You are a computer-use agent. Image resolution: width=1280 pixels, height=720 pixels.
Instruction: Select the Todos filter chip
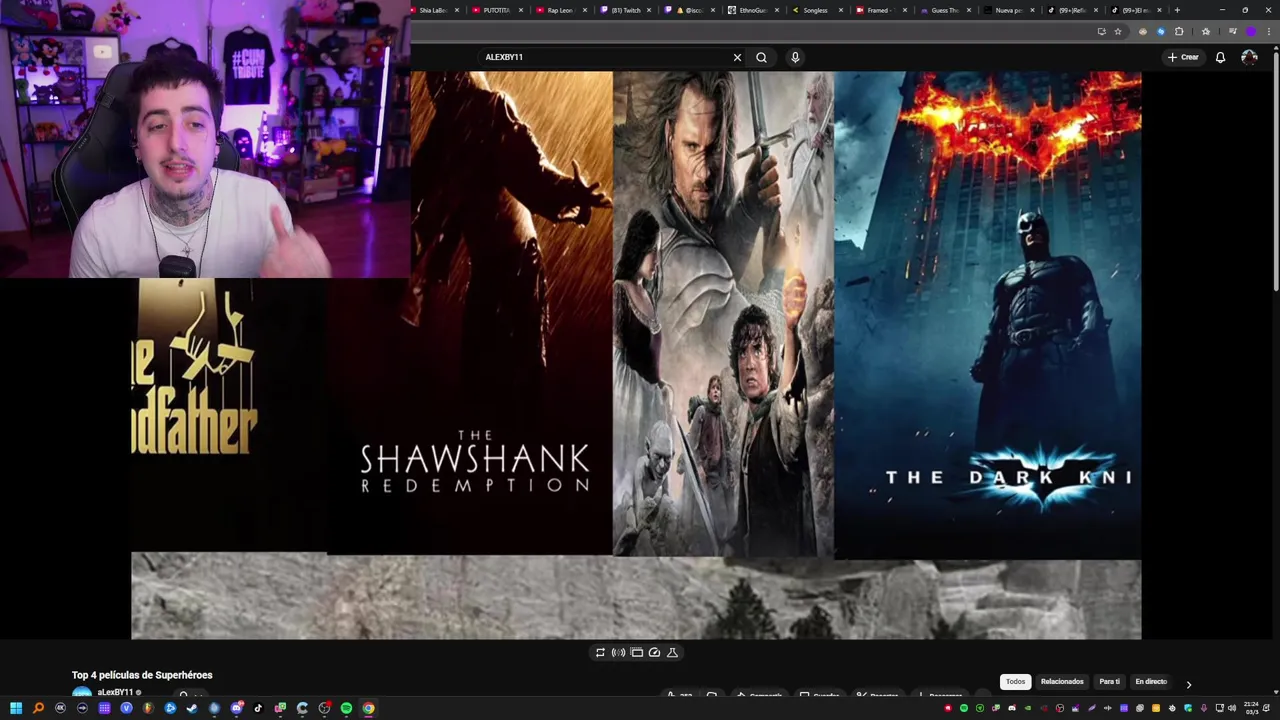click(x=1015, y=682)
